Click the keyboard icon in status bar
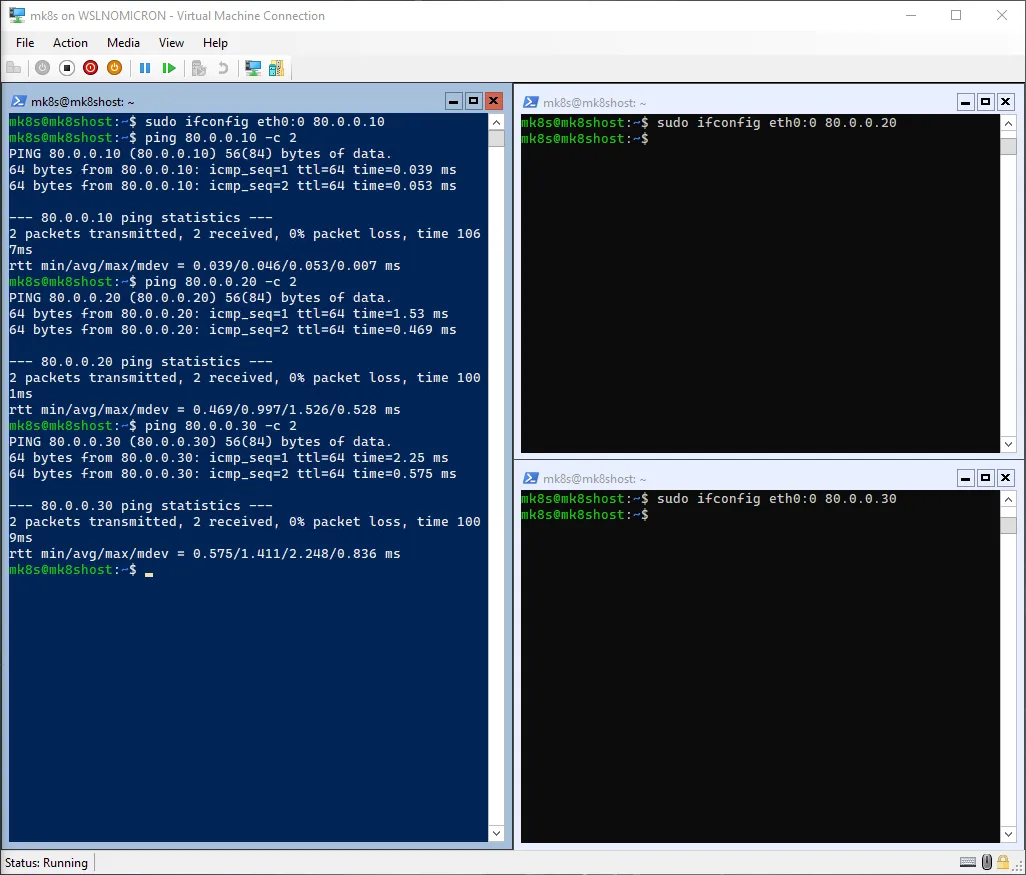This screenshot has width=1026, height=875. [968, 862]
